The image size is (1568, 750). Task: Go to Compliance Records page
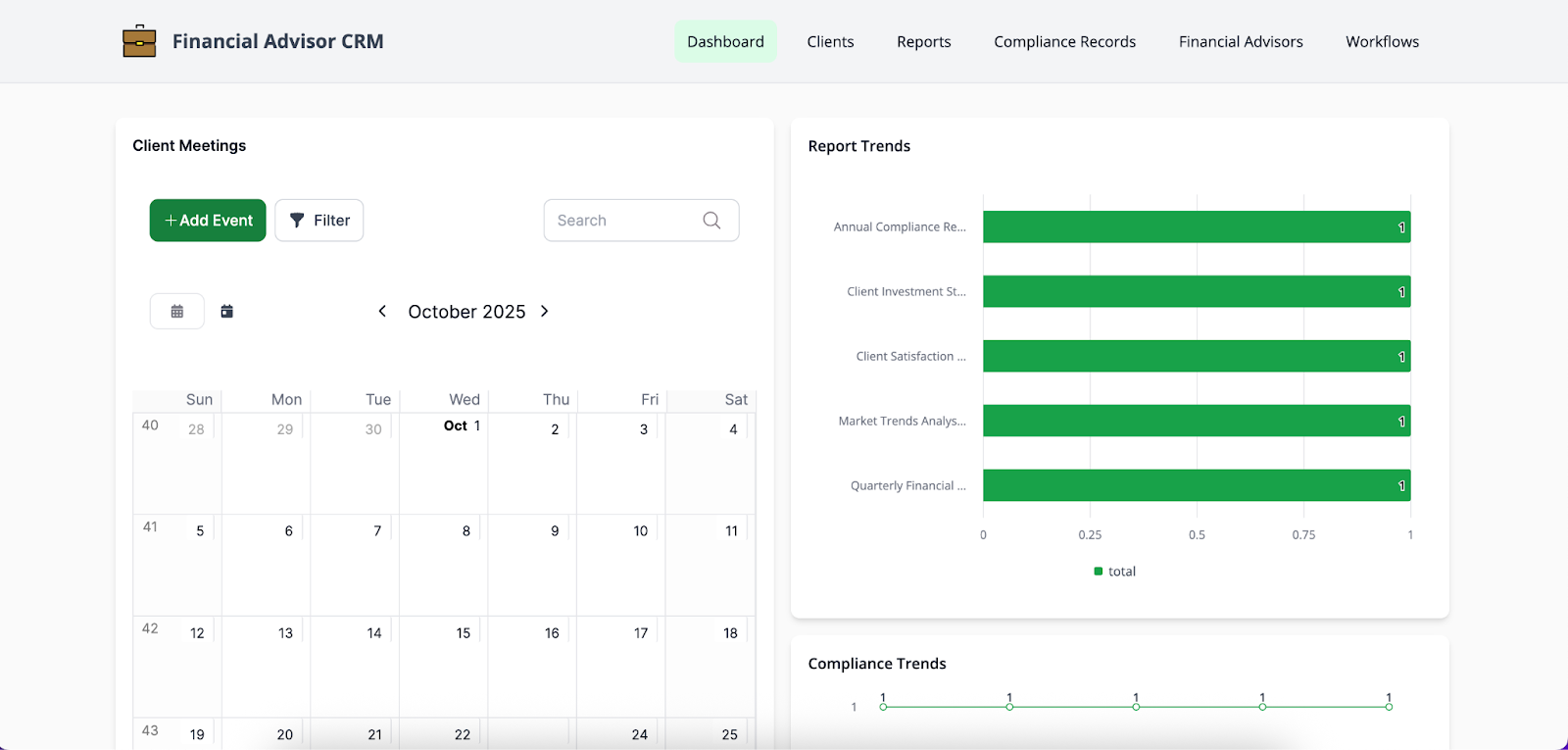point(1064,41)
